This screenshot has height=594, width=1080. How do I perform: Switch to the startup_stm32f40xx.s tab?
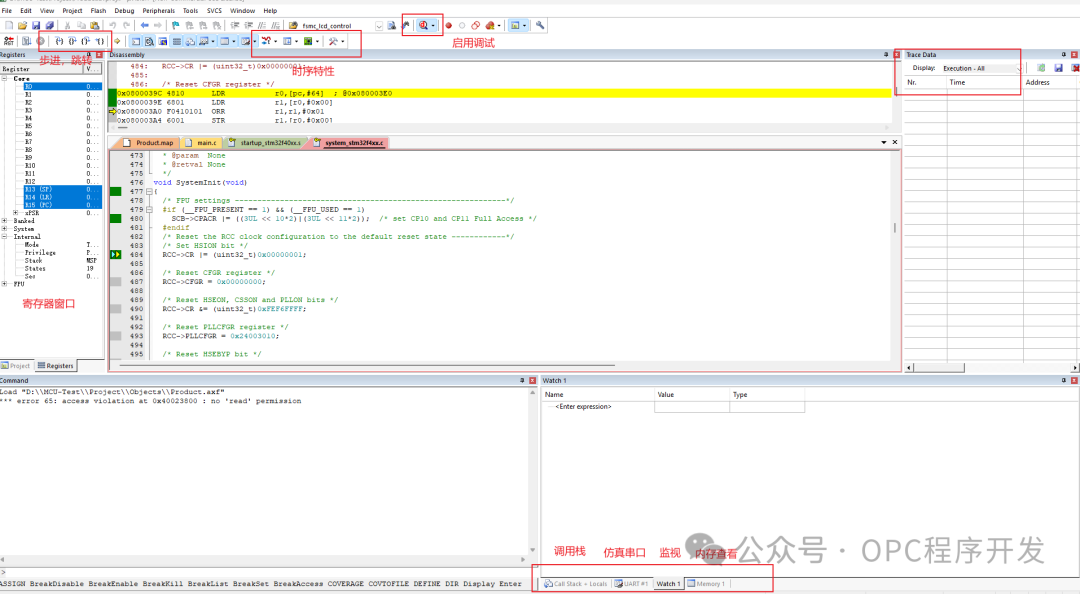(265, 143)
